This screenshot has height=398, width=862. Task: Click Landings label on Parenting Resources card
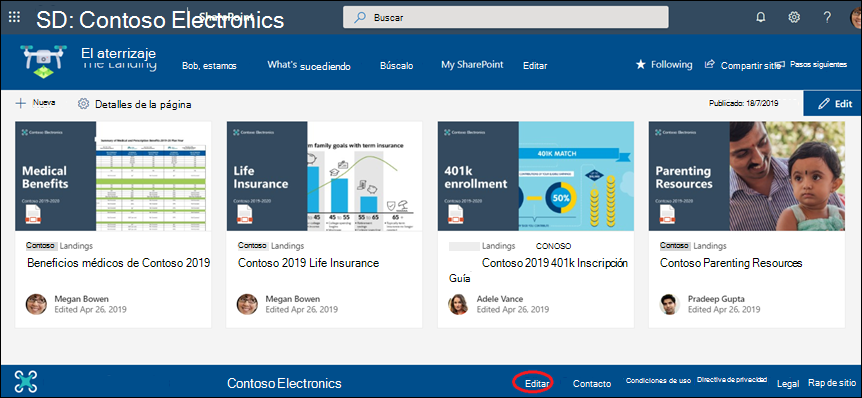[710, 246]
